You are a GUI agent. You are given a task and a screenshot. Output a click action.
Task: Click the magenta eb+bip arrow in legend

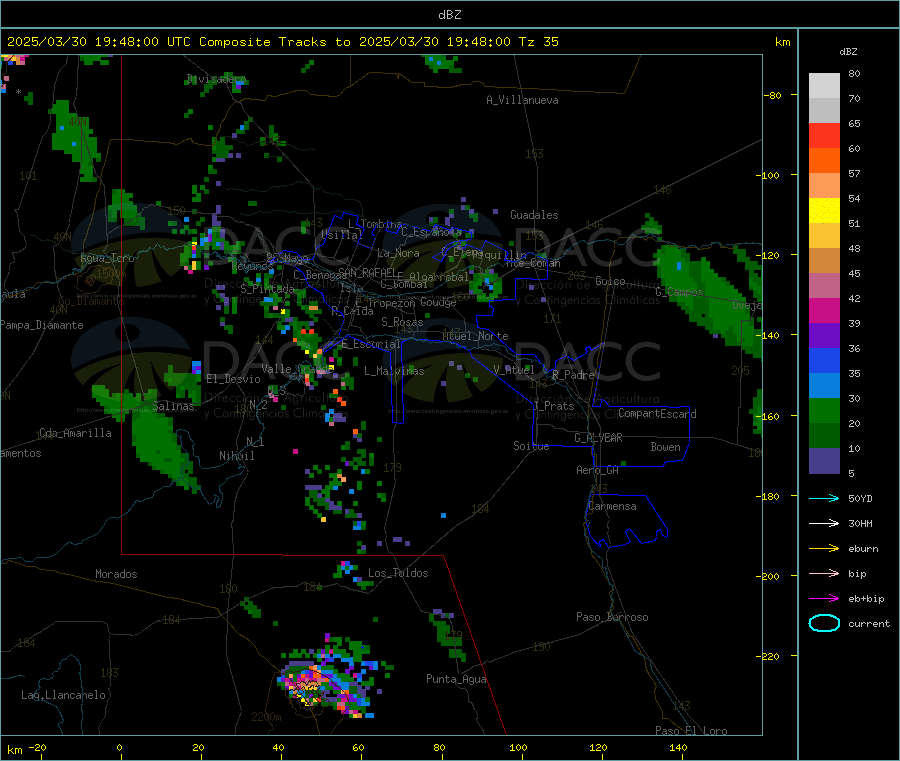[824, 599]
